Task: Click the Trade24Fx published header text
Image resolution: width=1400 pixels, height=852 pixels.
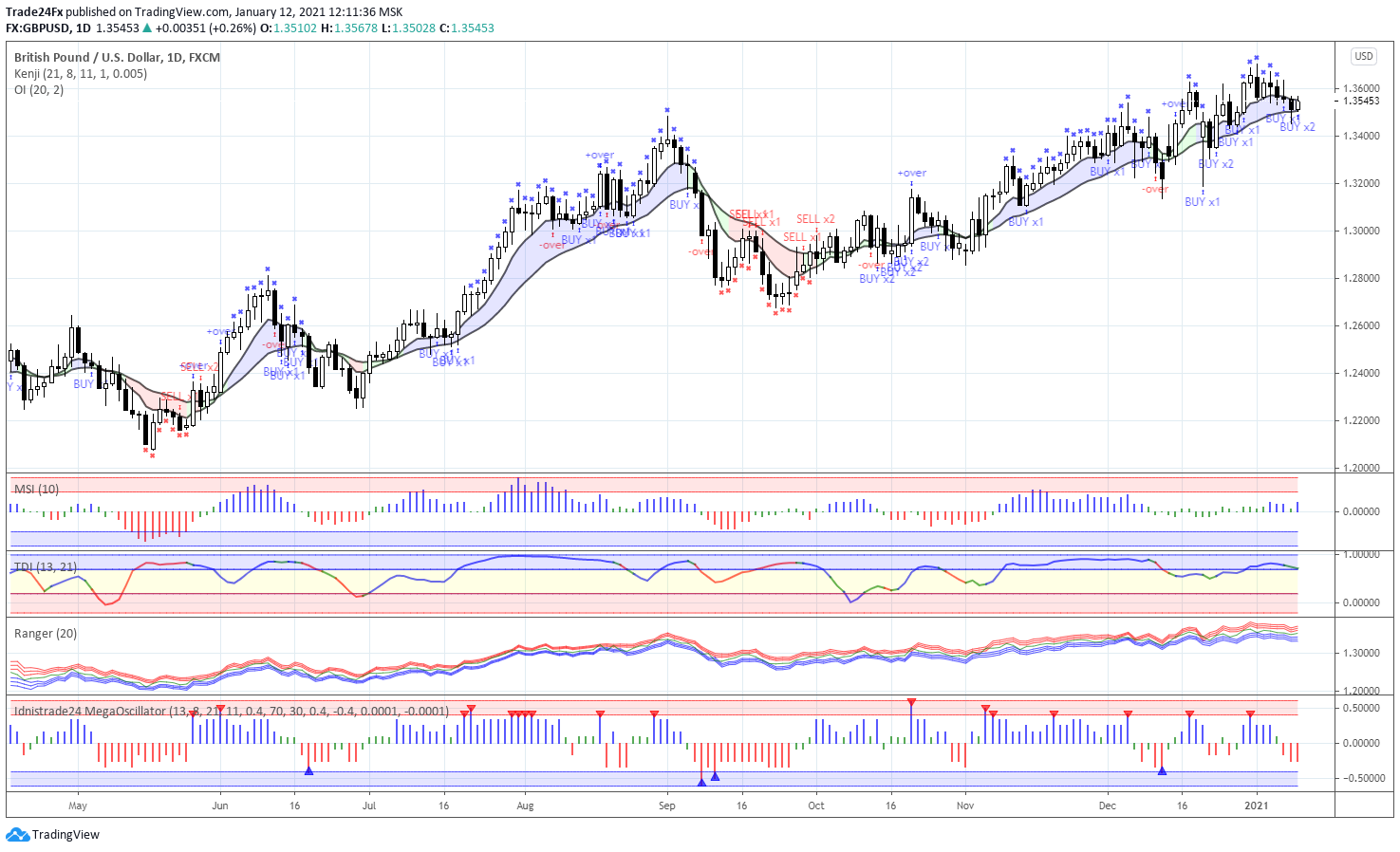Action: click(204, 12)
